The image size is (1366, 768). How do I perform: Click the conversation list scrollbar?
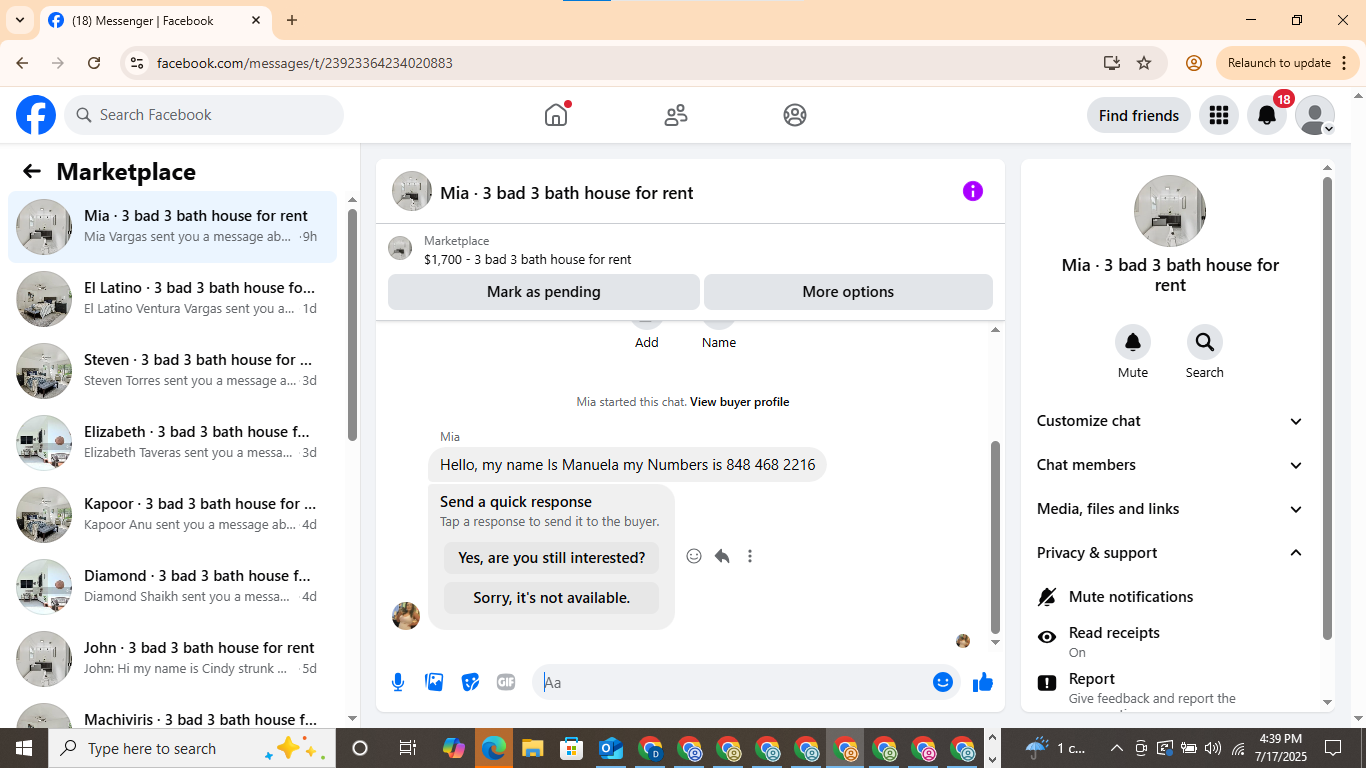point(352,325)
